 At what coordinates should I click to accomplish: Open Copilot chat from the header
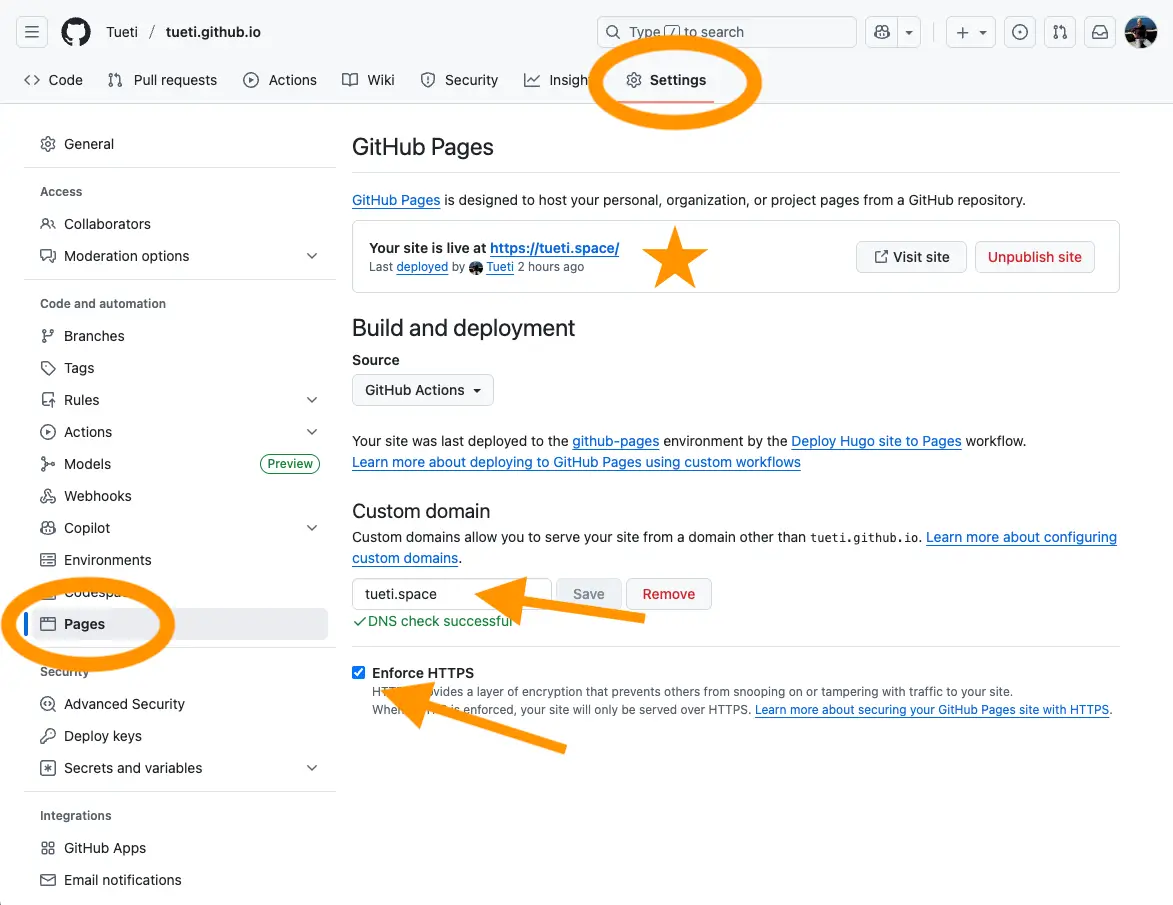(880, 31)
